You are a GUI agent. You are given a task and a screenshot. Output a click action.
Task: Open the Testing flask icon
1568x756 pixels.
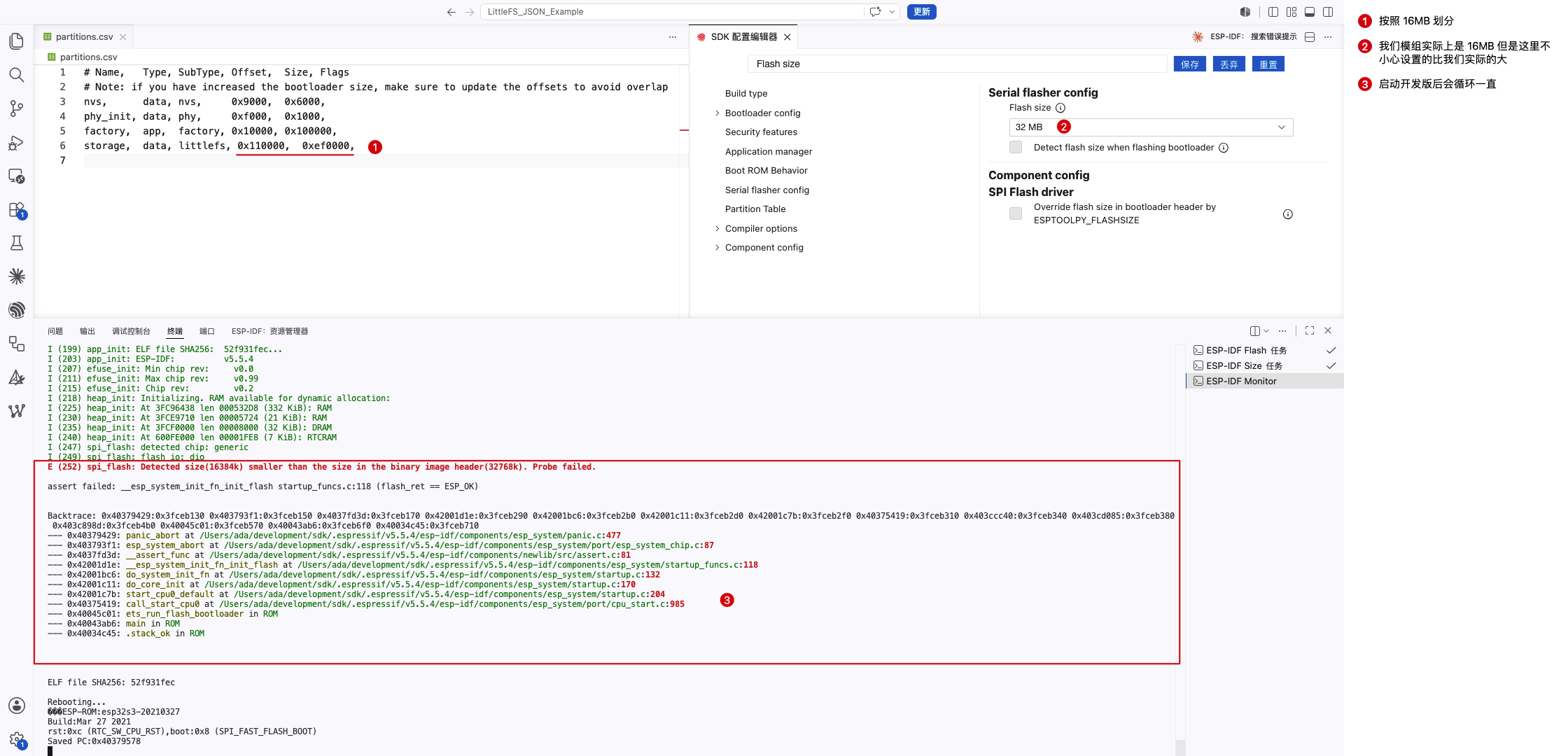(x=17, y=243)
